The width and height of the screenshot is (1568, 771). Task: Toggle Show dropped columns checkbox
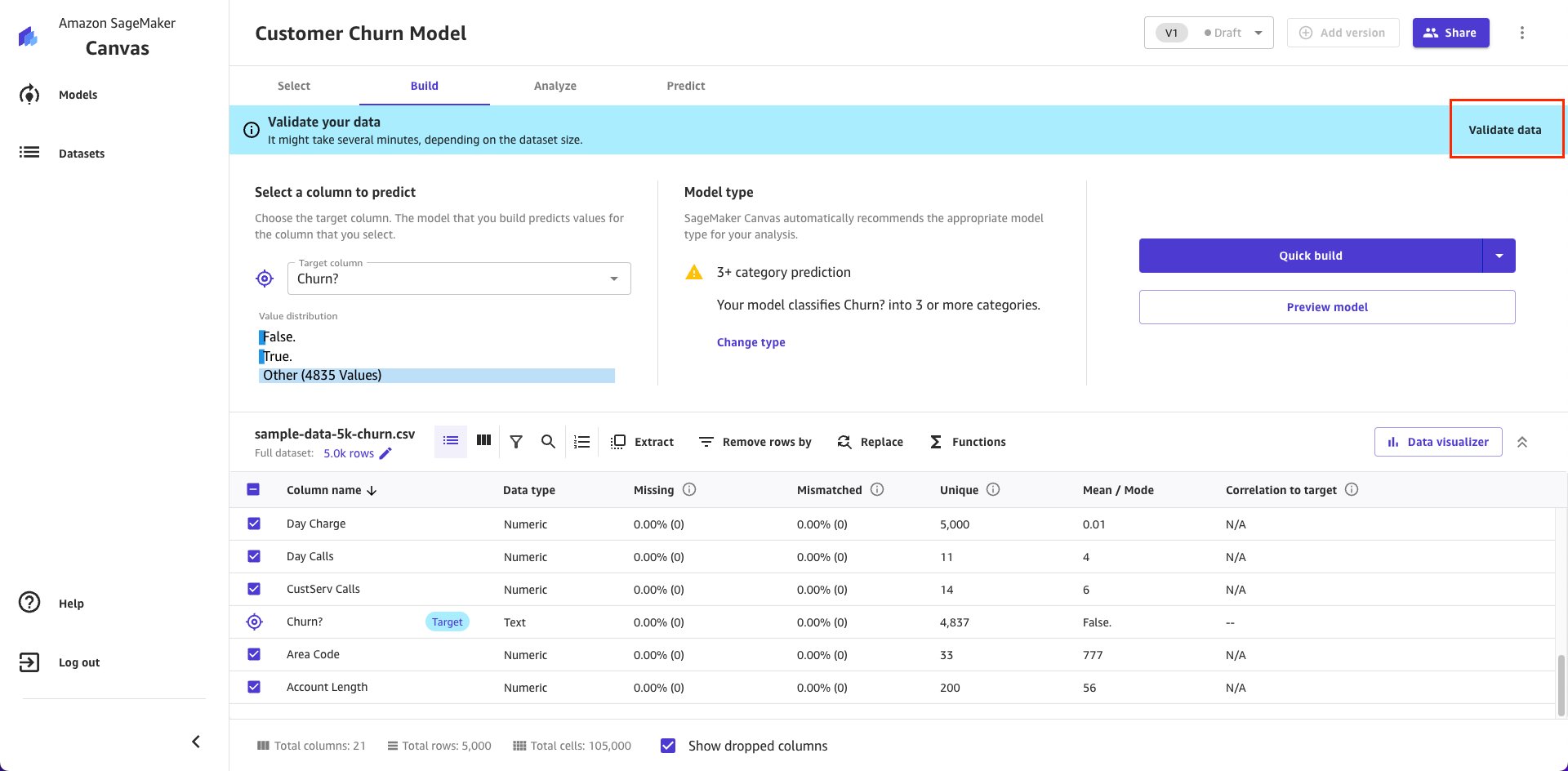click(668, 746)
